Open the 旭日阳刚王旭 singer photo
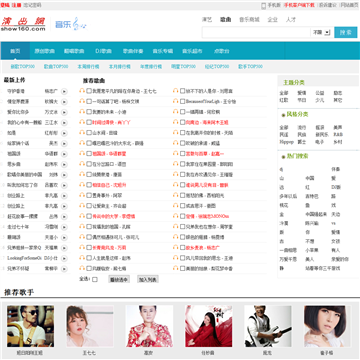The image size is (360, 360). 30,326
